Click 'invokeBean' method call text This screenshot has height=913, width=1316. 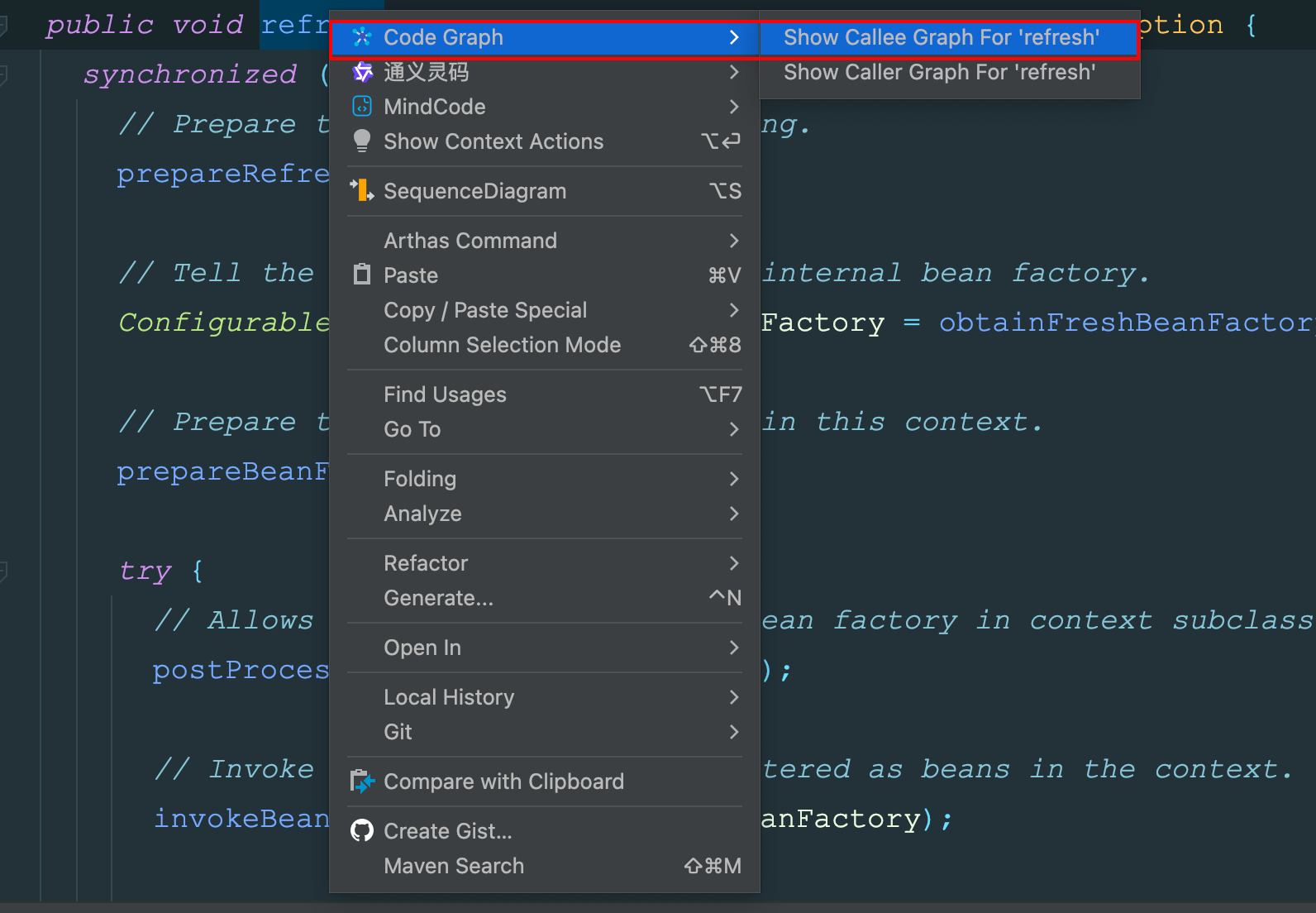pyautogui.click(x=241, y=818)
